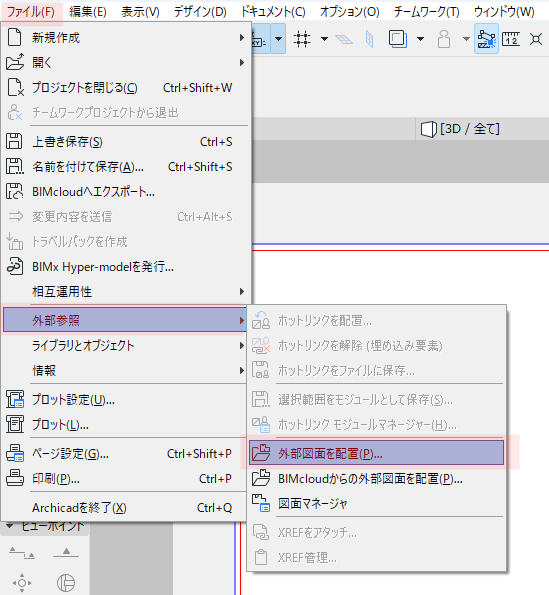The height and width of the screenshot is (595, 549).
Task: Click the grid snap icon in toolbar
Action: point(302,39)
